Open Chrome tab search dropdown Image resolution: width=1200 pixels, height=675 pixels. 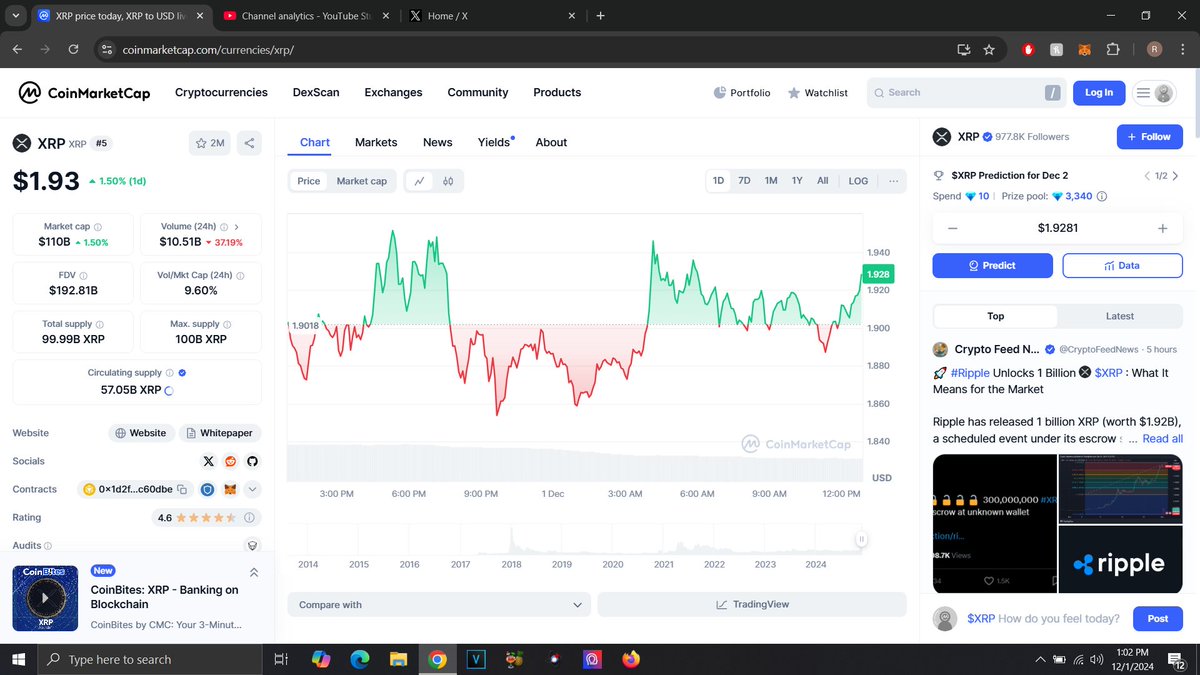(14, 16)
